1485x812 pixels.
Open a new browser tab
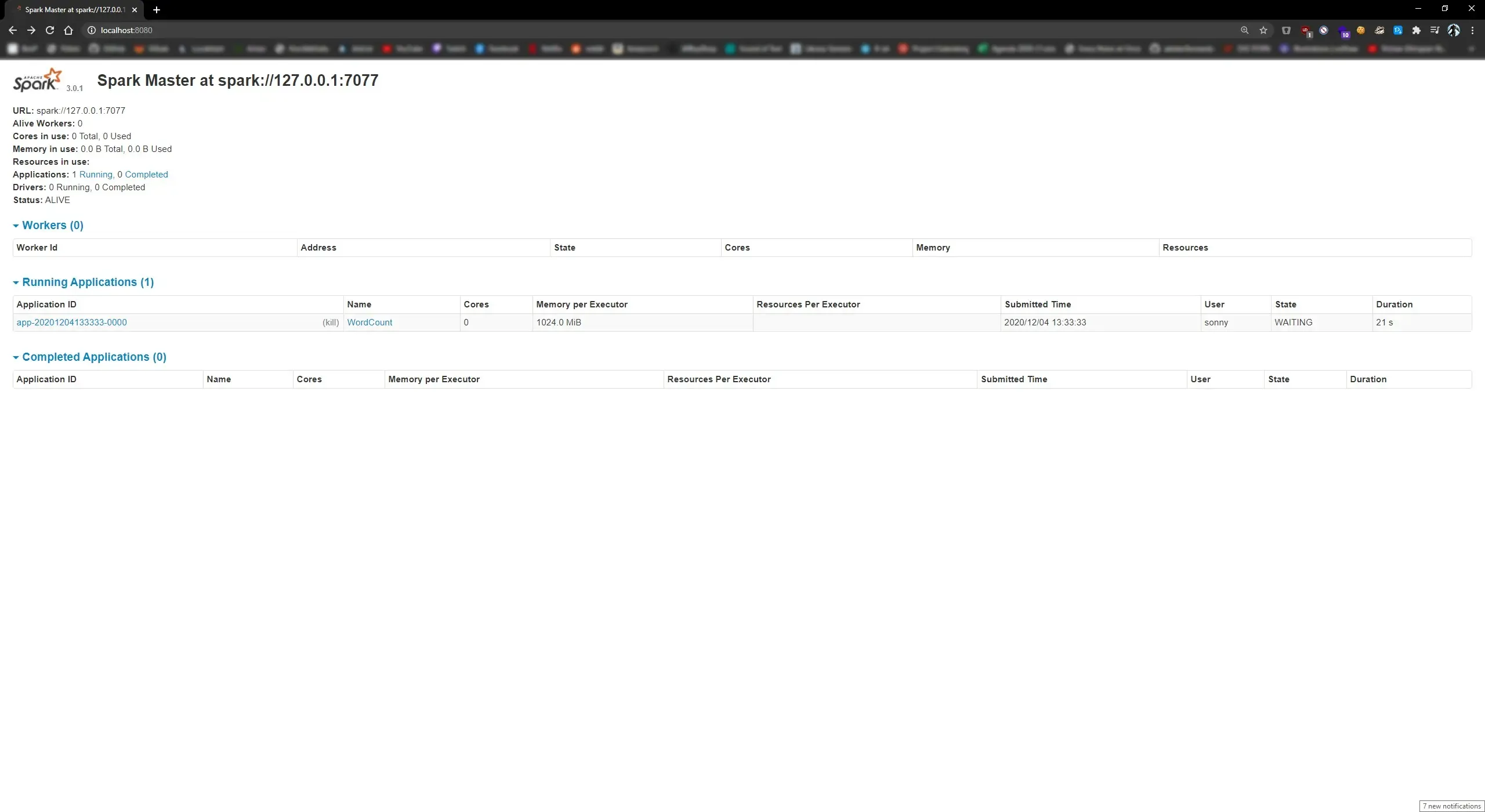coord(157,10)
